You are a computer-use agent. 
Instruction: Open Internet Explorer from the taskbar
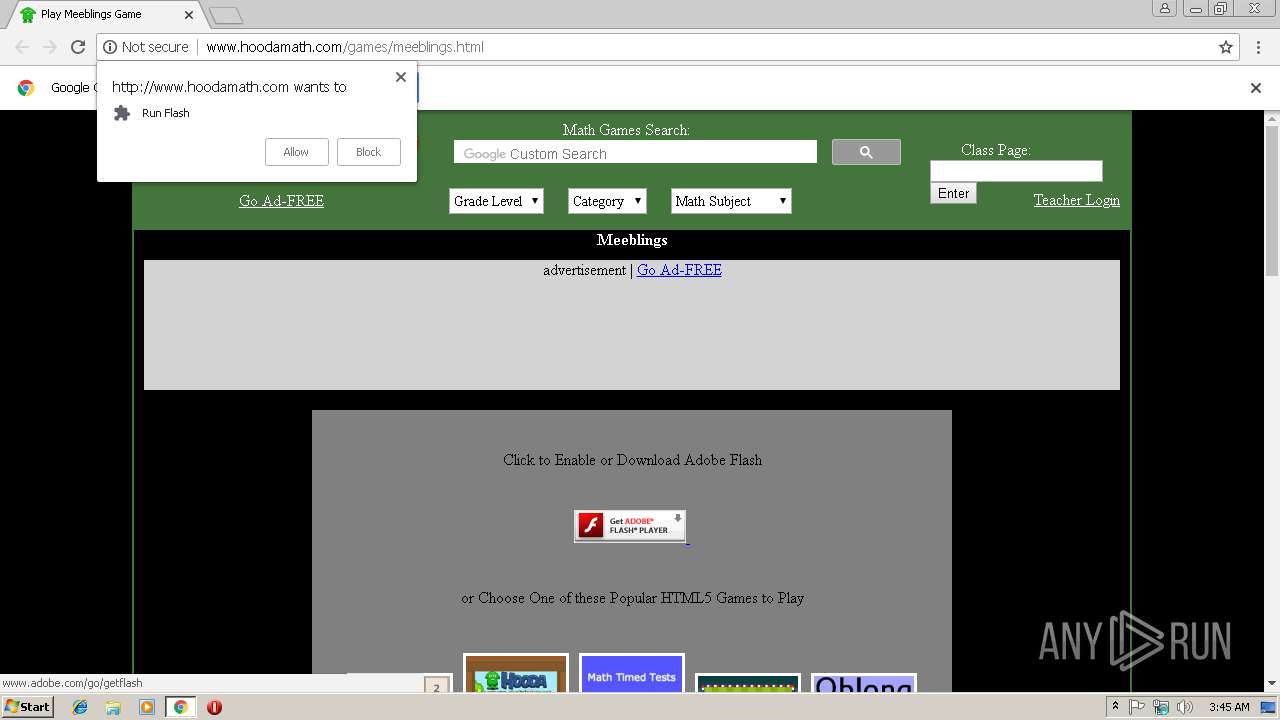tap(80, 707)
